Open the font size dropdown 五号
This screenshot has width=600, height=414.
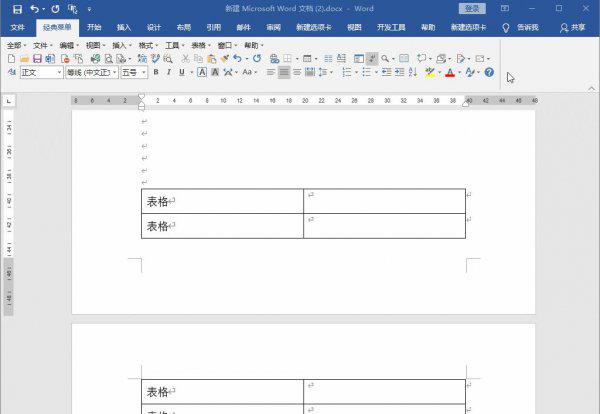(144, 72)
